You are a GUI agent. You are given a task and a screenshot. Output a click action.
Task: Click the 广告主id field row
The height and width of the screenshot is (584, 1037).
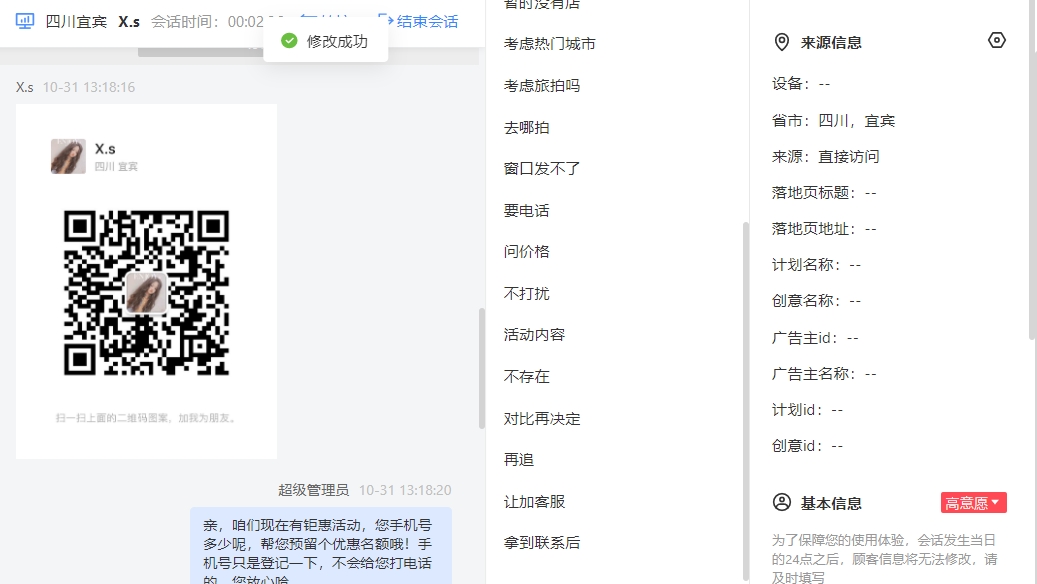pyautogui.click(x=815, y=338)
